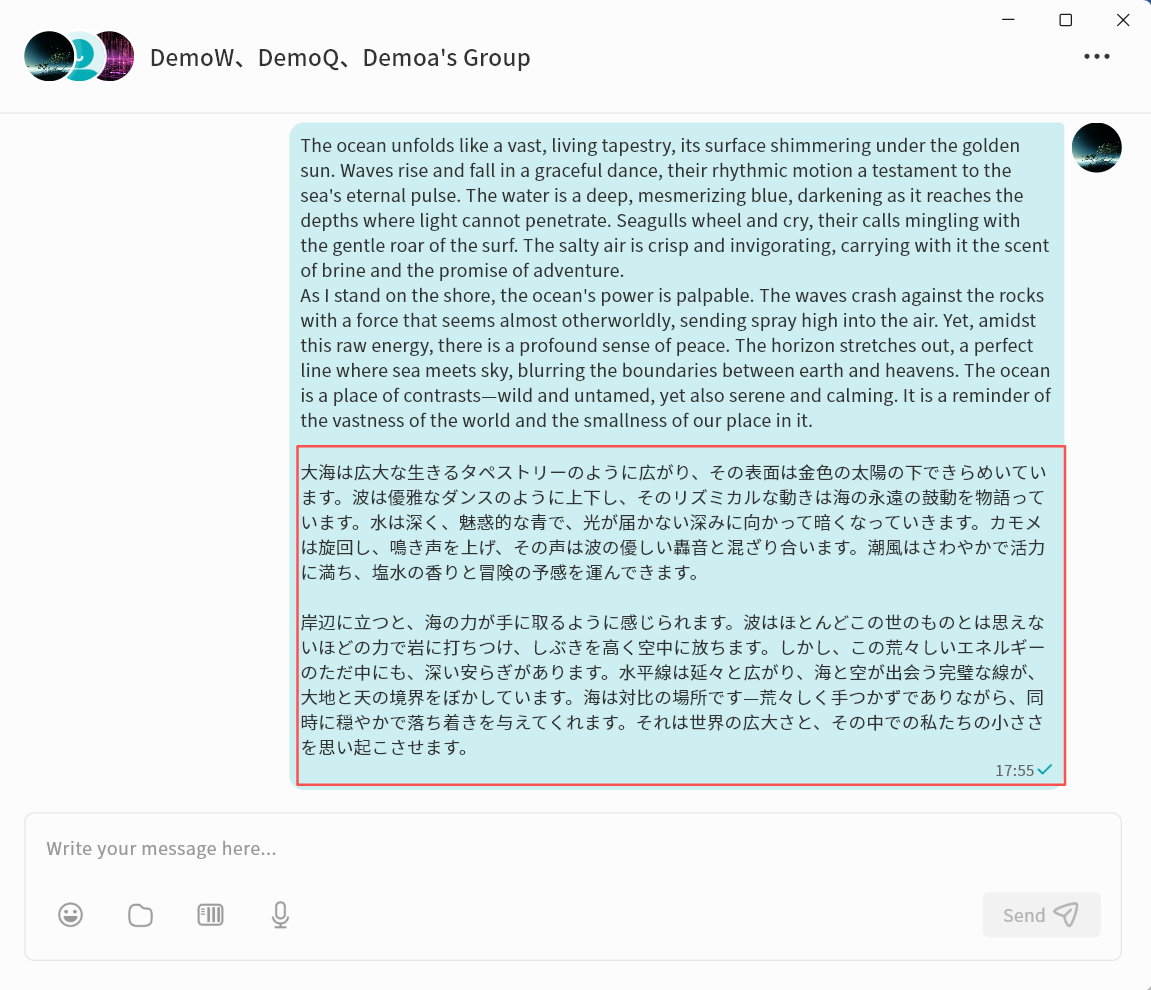Click the paper plane icon in Send

(1067, 915)
